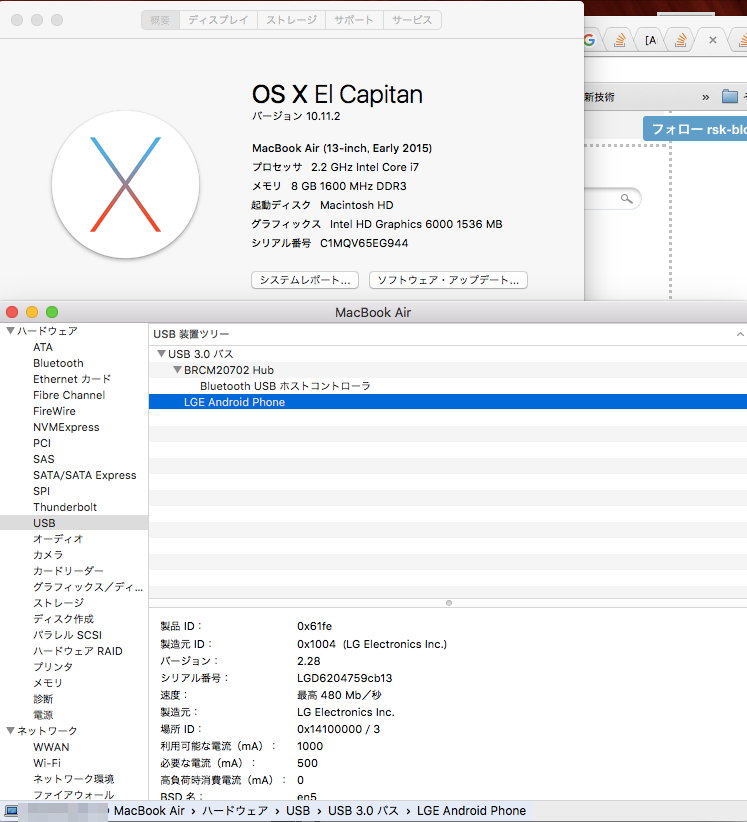Click the search magnifier in the browser page
The width and height of the screenshot is (747, 822).
626,199
